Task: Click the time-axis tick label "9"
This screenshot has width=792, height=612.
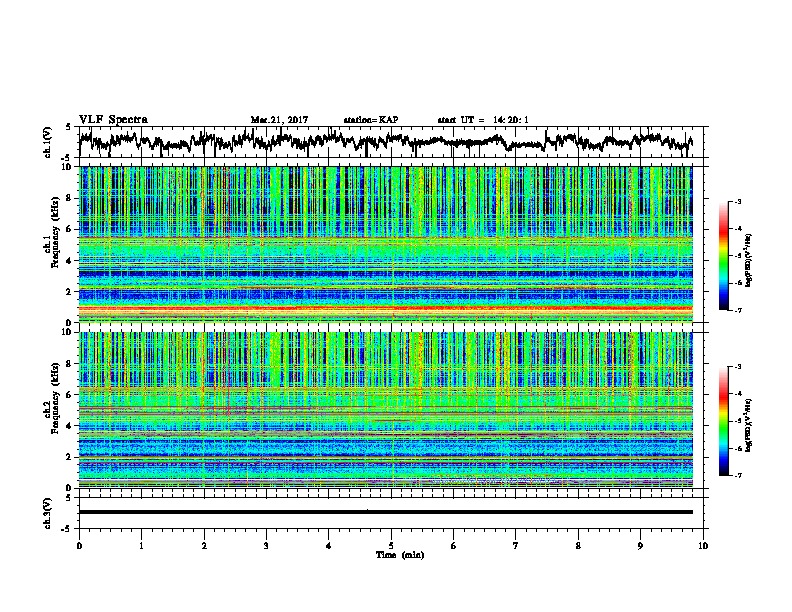Action: [640, 546]
